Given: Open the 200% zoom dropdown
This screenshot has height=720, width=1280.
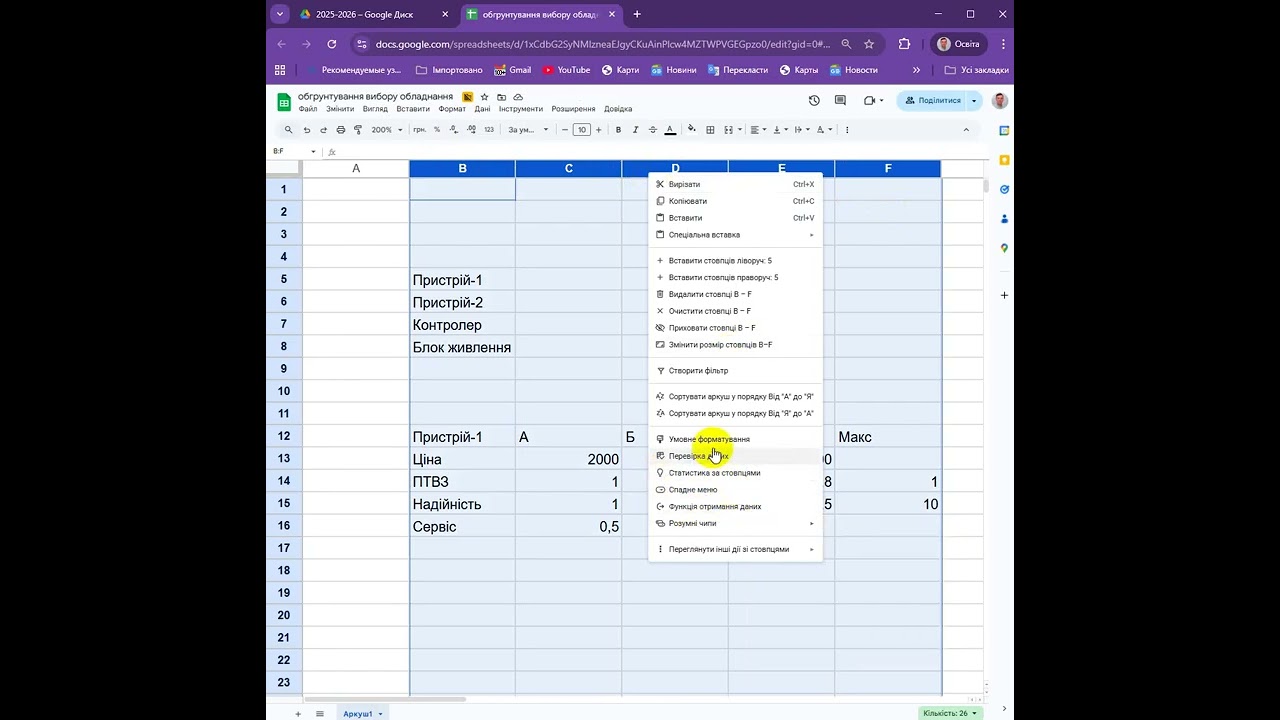Looking at the screenshot, I should 387,130.
